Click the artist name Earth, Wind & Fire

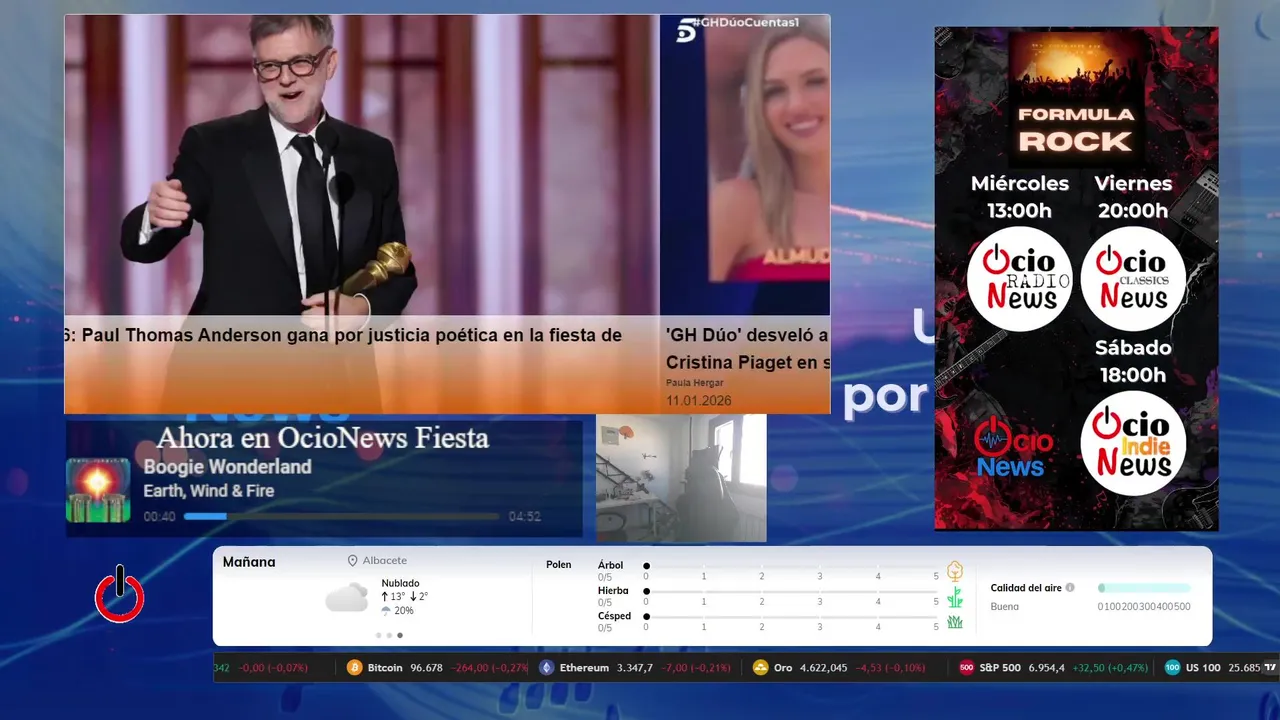coord(208,491)
